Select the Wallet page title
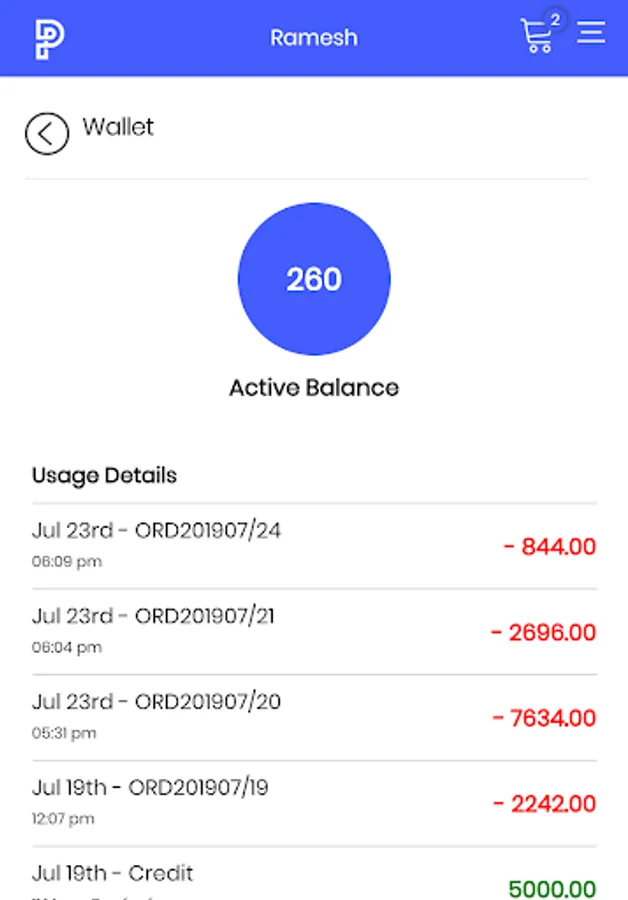The width and height of the screenshot is (628, 900). pyautogui.click(x=118, y=127)
